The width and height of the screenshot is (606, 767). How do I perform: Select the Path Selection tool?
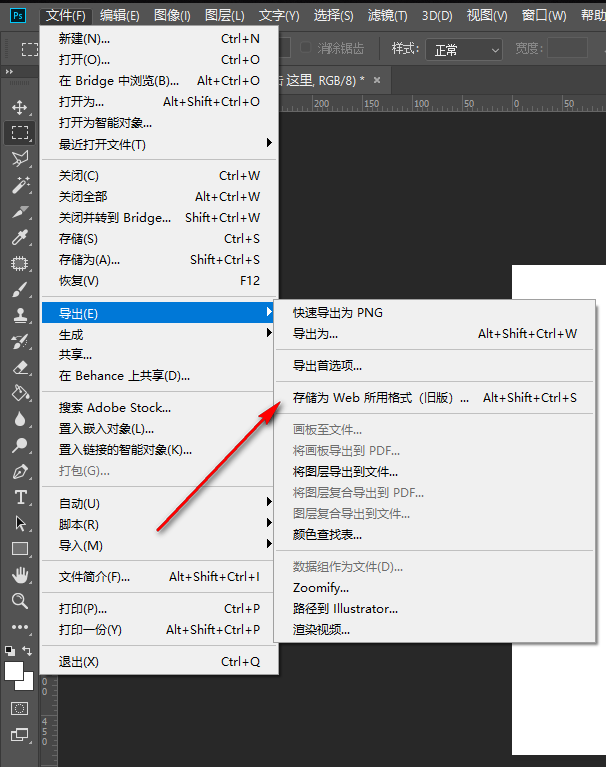click(20, 523)
